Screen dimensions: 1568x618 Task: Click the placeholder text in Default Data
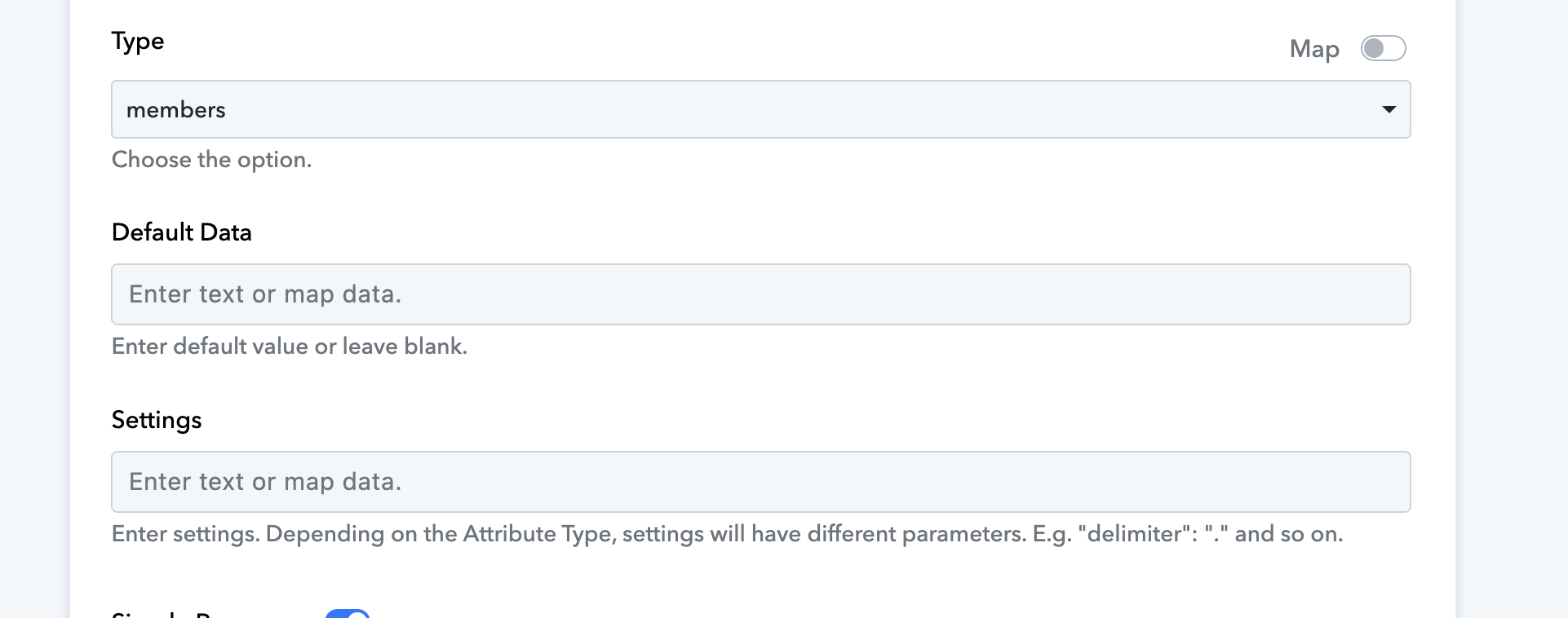click(x=264, y=294)
